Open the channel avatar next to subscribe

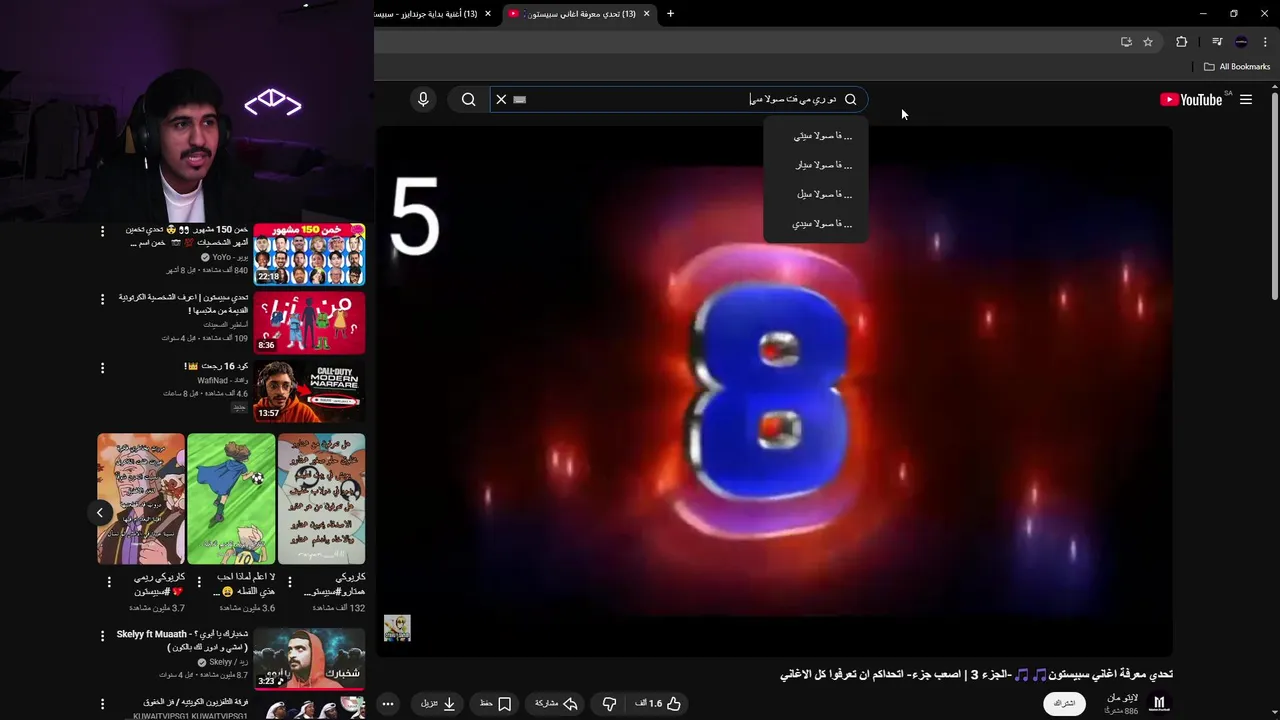1159,704
